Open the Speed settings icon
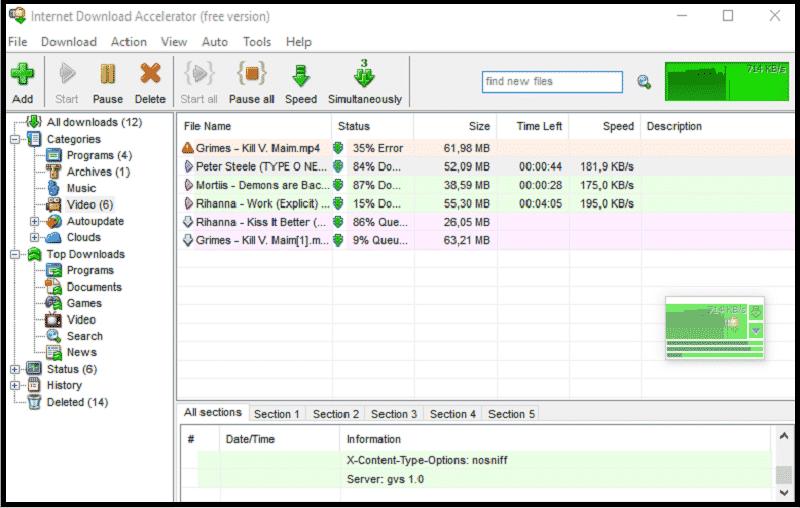The width and height of the screenshot is (800, 508). tap(301, 75)
